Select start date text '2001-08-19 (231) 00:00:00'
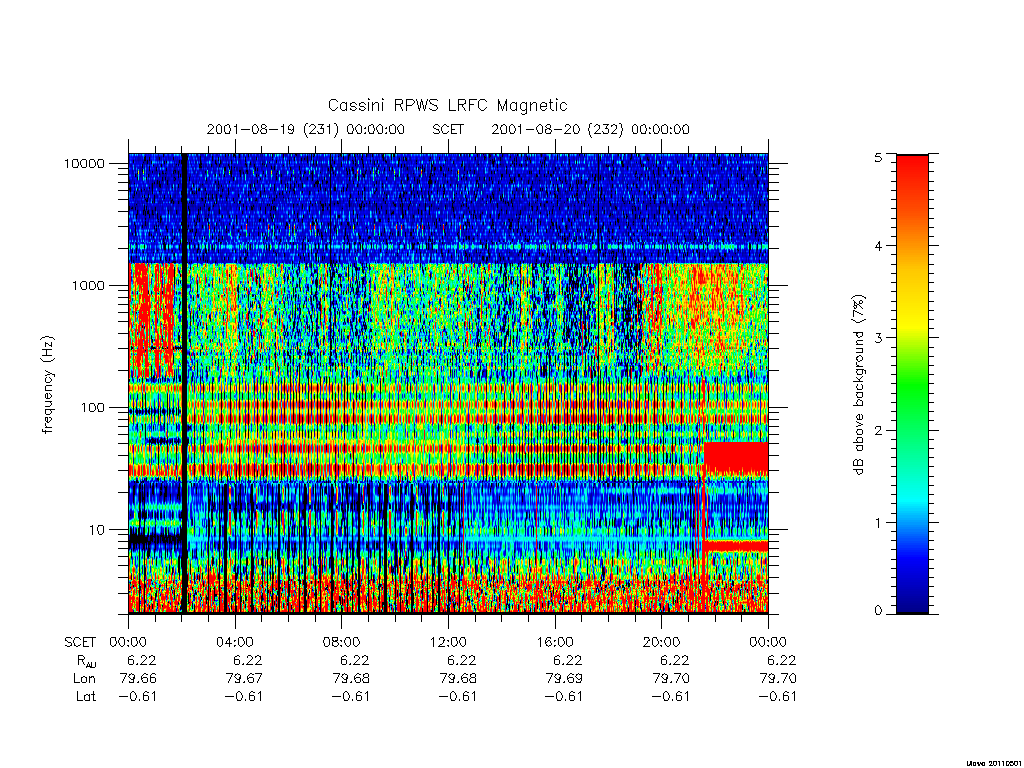Image resolution: width=1024 pixels, height=768 pixels. [x=306, y=129]
